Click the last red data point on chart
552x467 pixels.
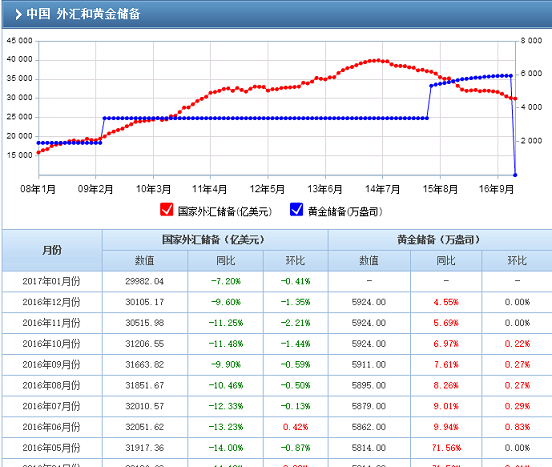515,99
